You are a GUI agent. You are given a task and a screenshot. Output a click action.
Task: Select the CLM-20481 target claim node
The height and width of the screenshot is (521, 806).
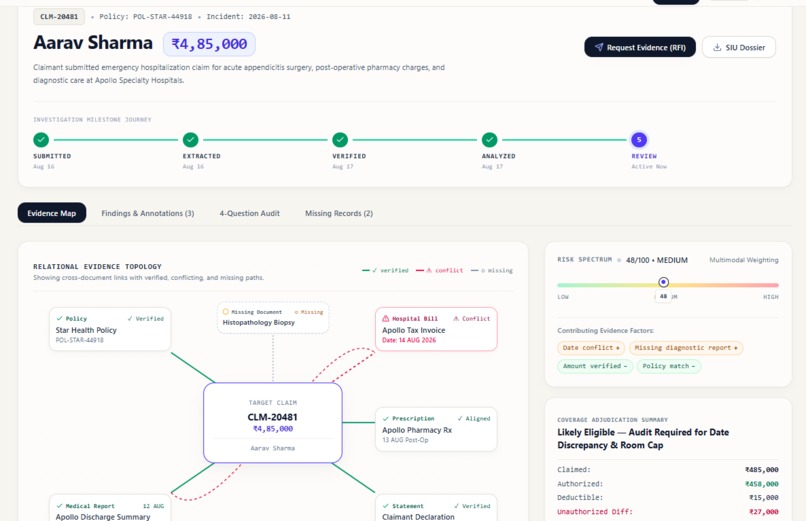pyautogui.click(x=273, y=423)
